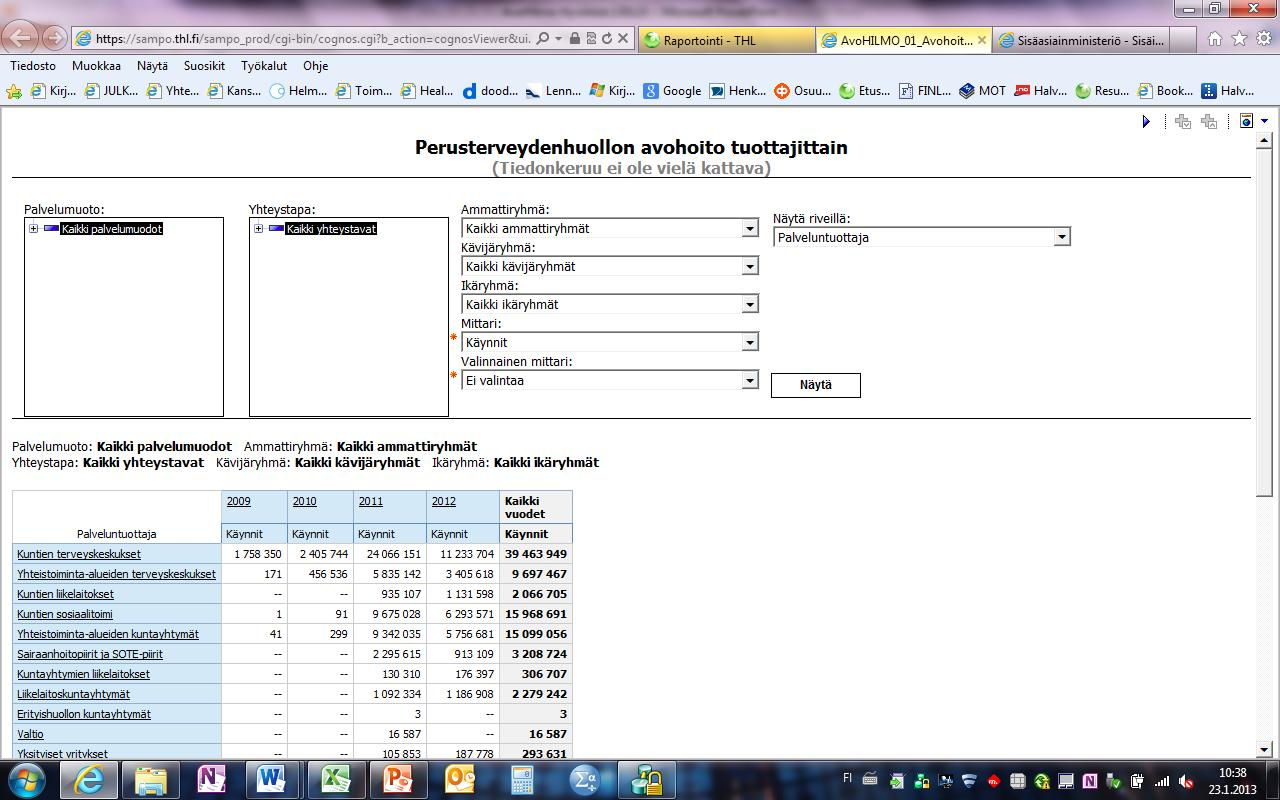Open Word from the taskbar

pos(273,779)
